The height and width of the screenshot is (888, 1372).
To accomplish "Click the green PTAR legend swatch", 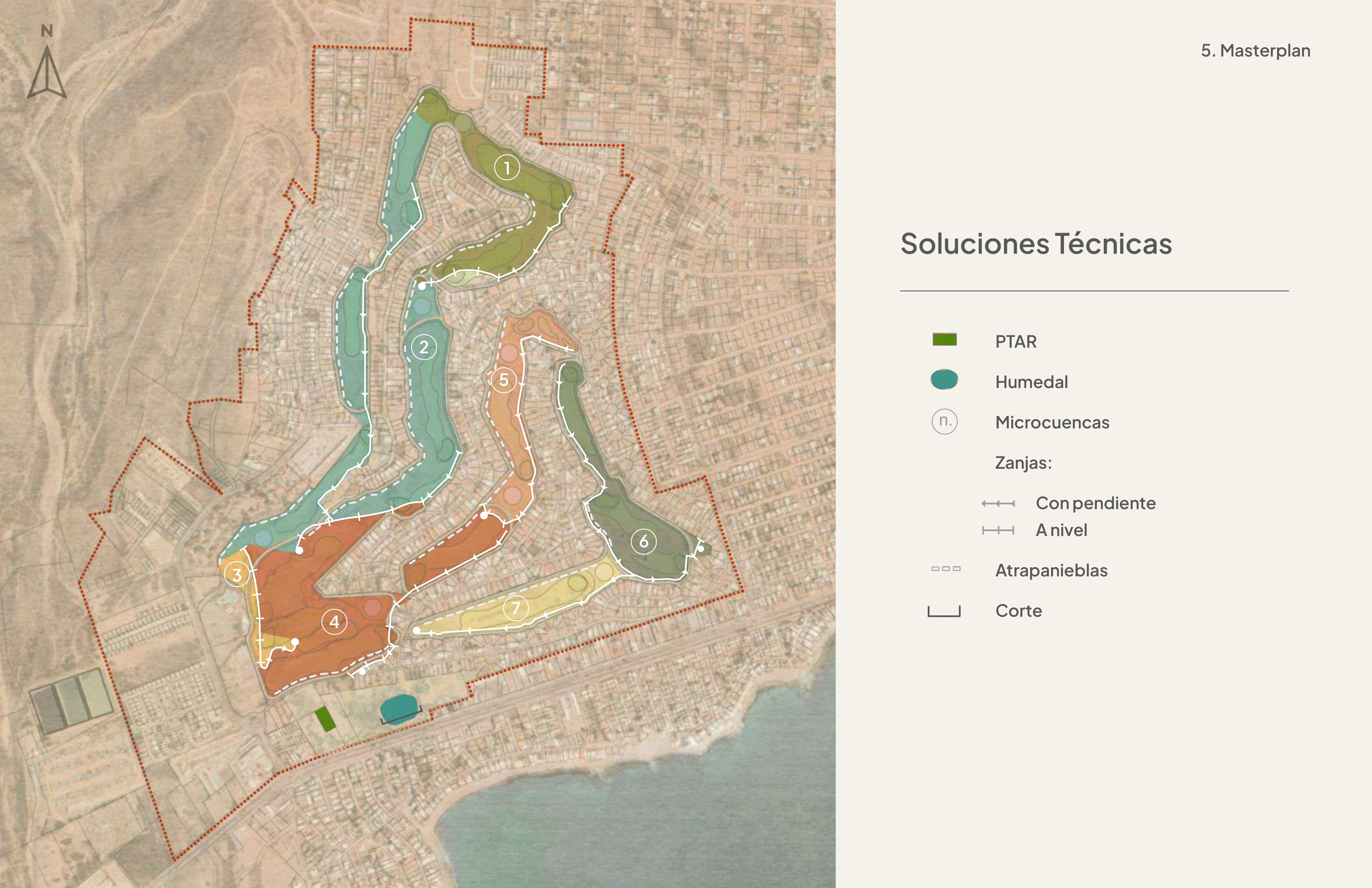I will tap(944, 340).
